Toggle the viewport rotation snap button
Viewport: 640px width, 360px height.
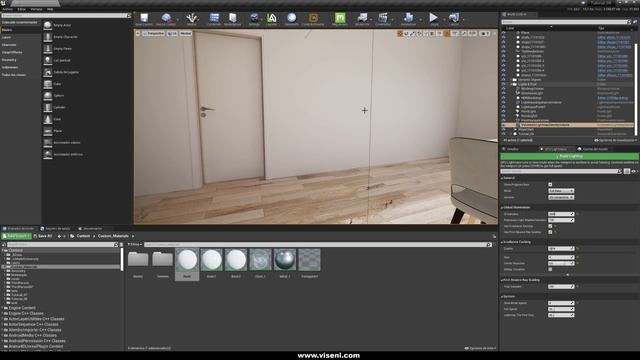pos(447,33)
